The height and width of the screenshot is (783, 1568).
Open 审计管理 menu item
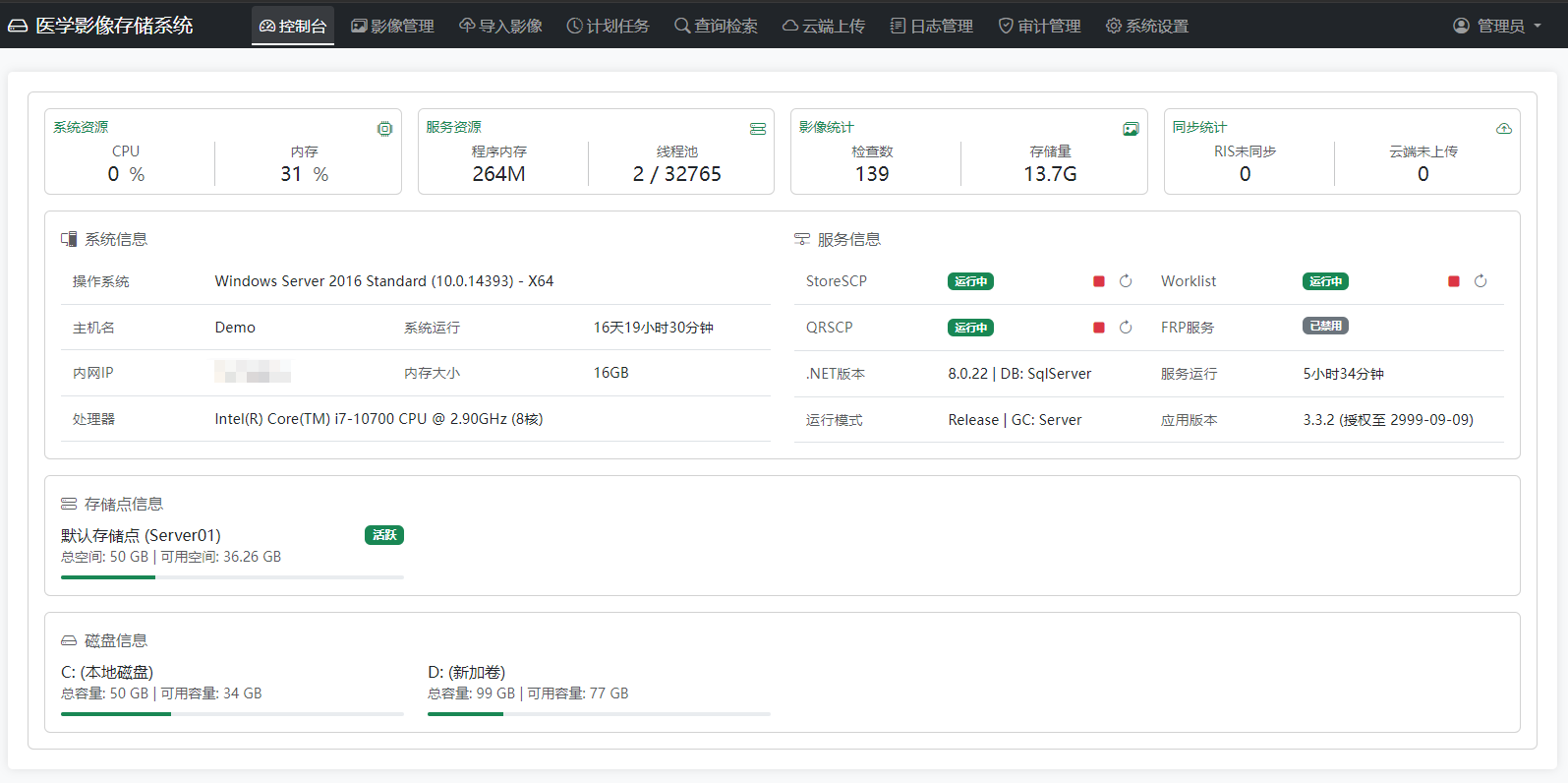pyautogui.click(x=1039, y=26)
